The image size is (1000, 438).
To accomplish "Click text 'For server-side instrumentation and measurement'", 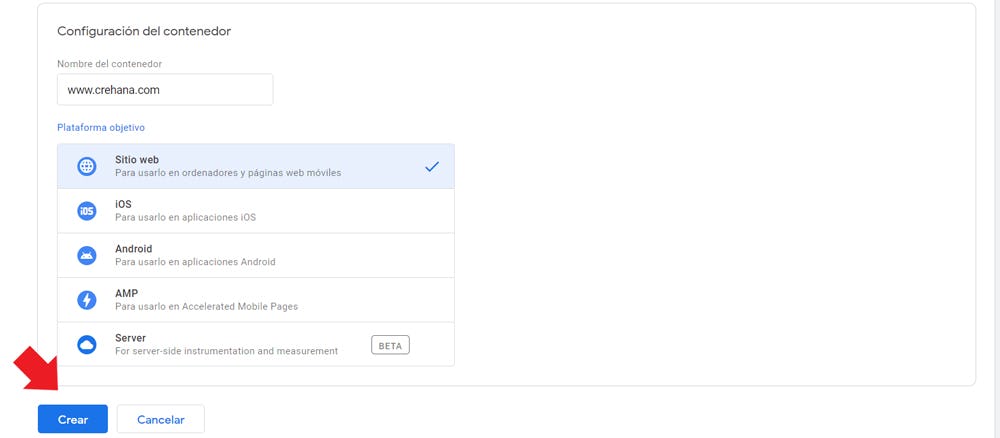I will [226, 351].
